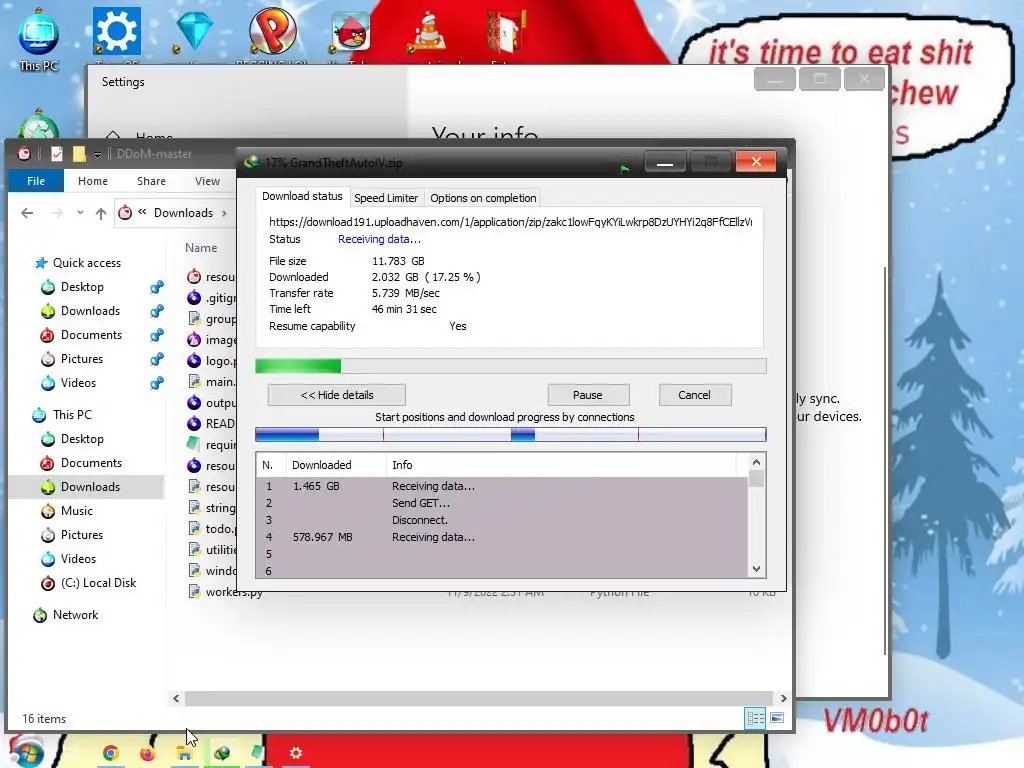Click the Explorer horizontal scrollbar right arrow
This screenshot has height=768, width=1024.
783,698
